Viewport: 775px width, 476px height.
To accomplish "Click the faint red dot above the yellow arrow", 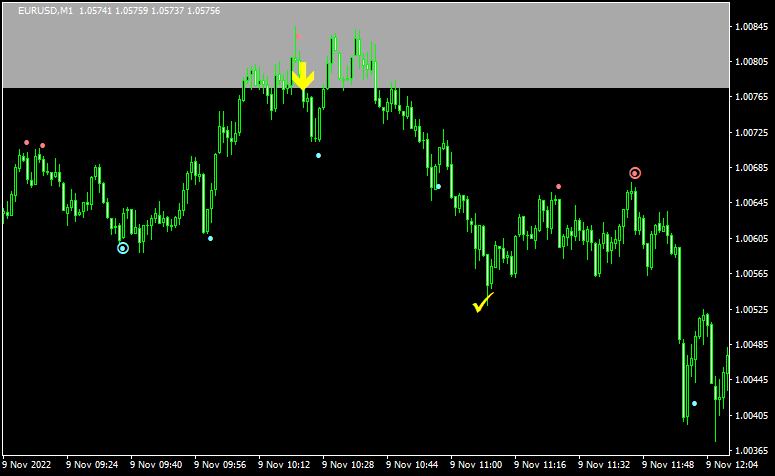I will pos(298,35).
